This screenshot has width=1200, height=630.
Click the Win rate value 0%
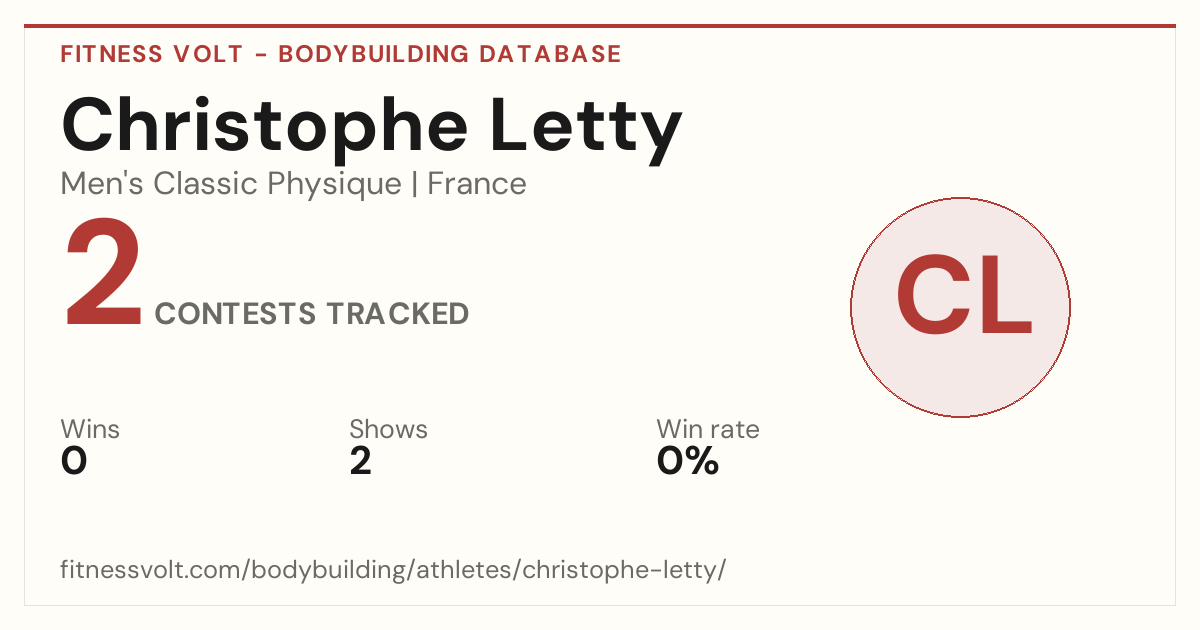(688, 461)
